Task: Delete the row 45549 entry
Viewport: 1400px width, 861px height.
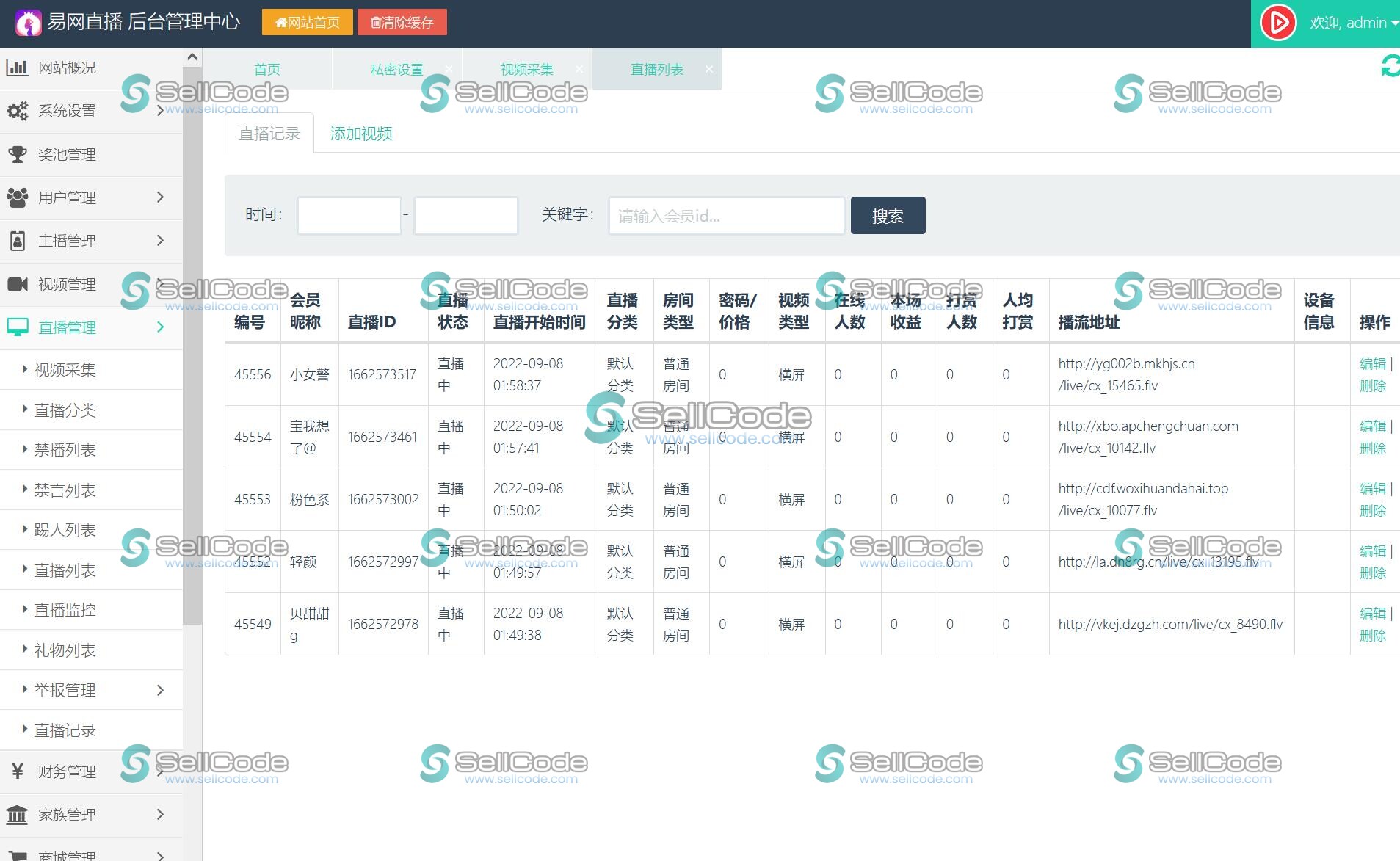Action: click(x=1372, y=636)
